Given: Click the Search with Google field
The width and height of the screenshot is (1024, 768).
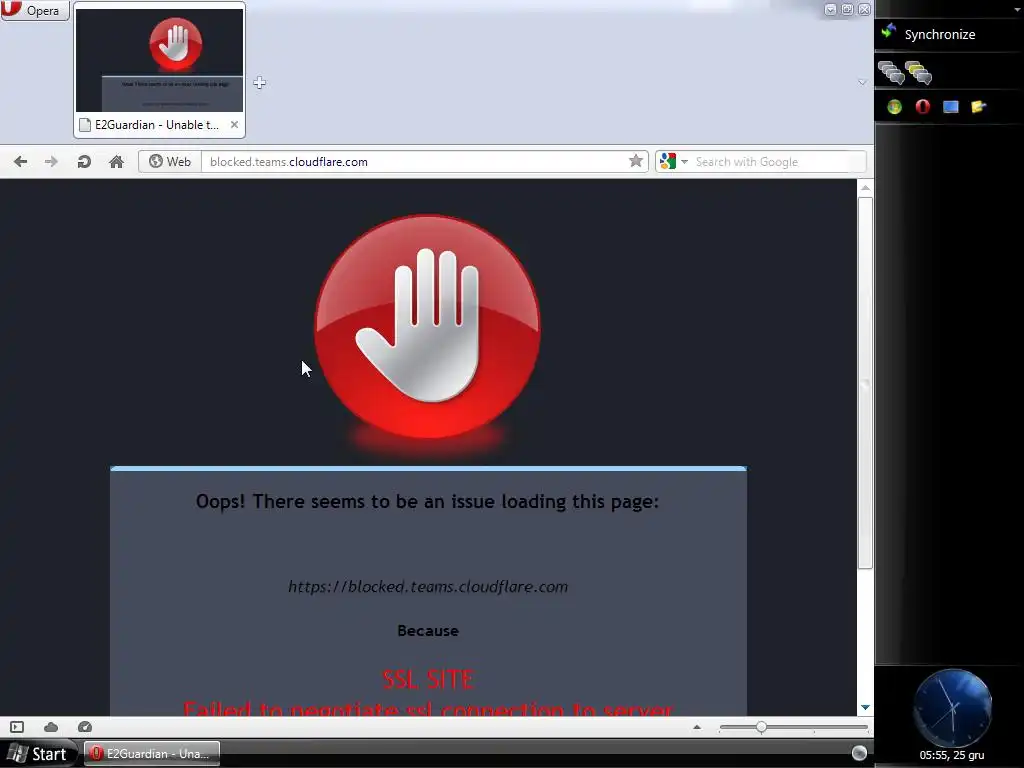Looking at the screenshot, I should pos(777,161).
